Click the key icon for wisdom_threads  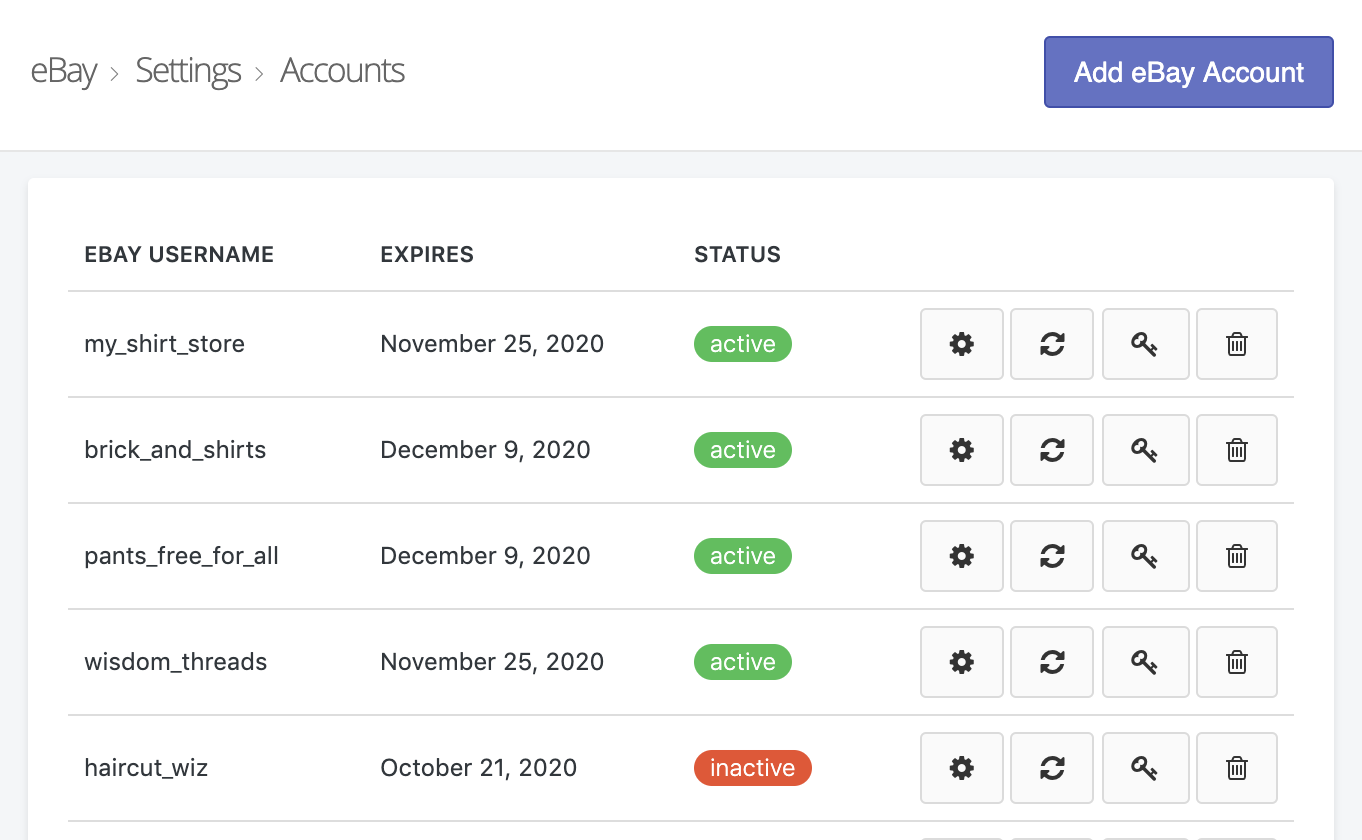(1145, 661)
